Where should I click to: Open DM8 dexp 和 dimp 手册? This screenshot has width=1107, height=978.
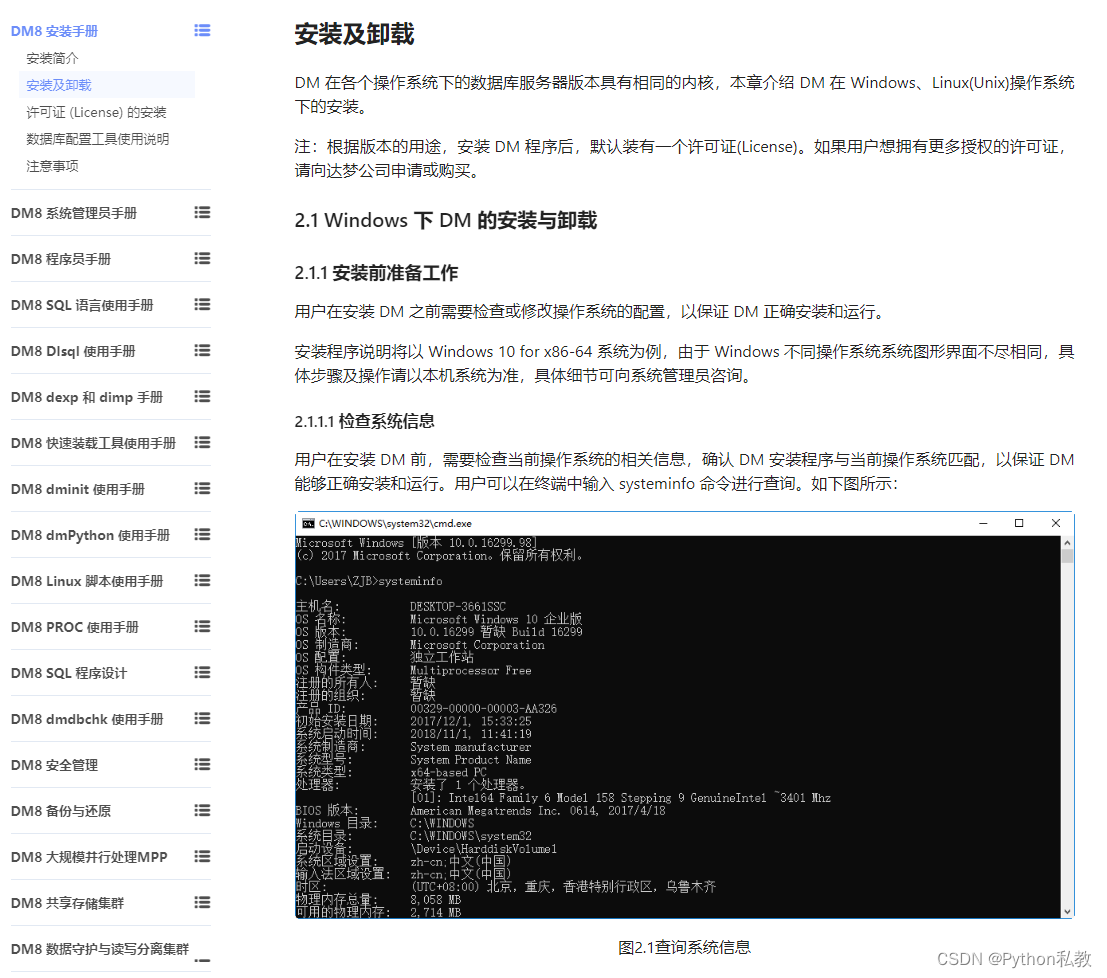[87, 397]
